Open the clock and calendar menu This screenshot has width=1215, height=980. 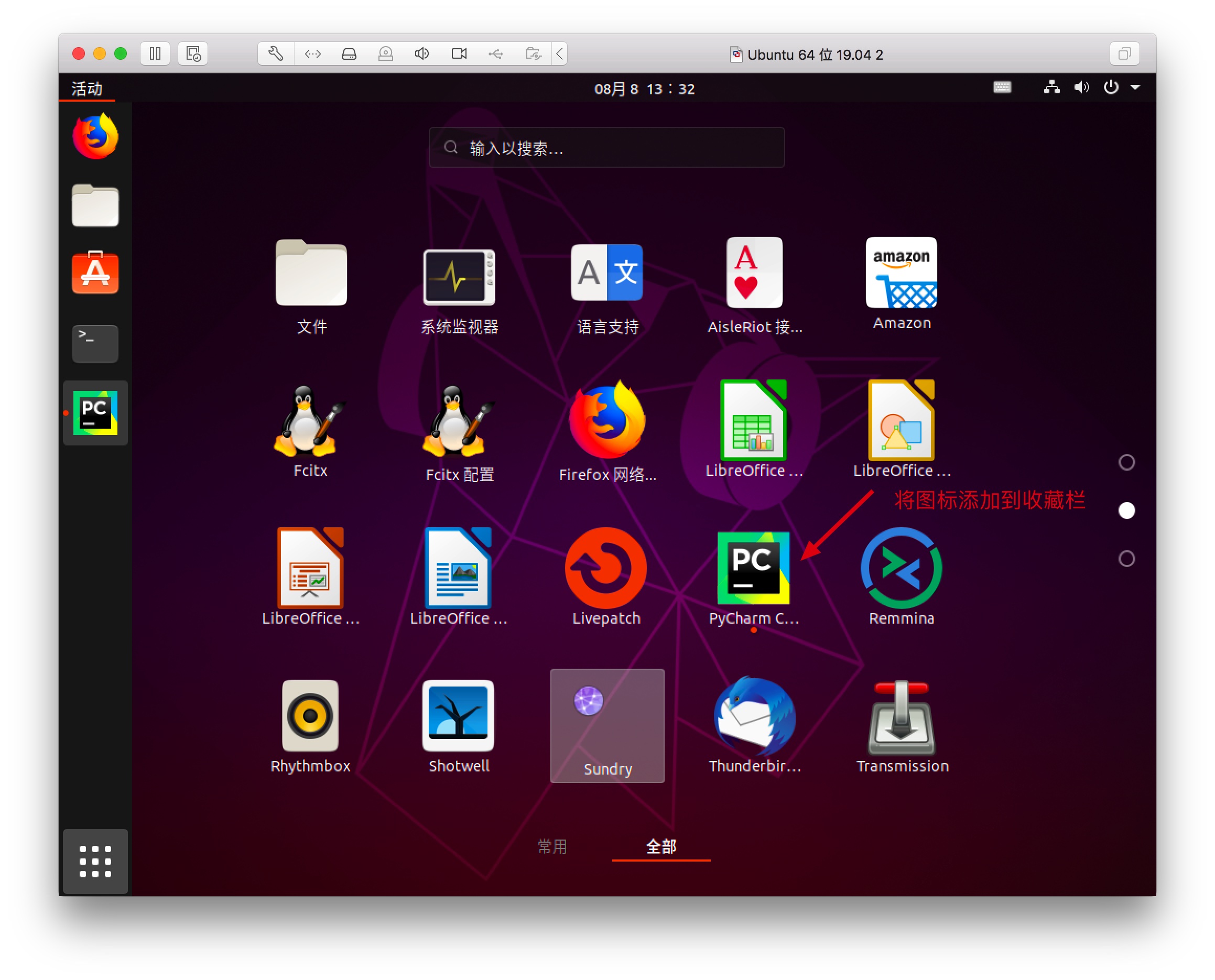click(644, 89)
